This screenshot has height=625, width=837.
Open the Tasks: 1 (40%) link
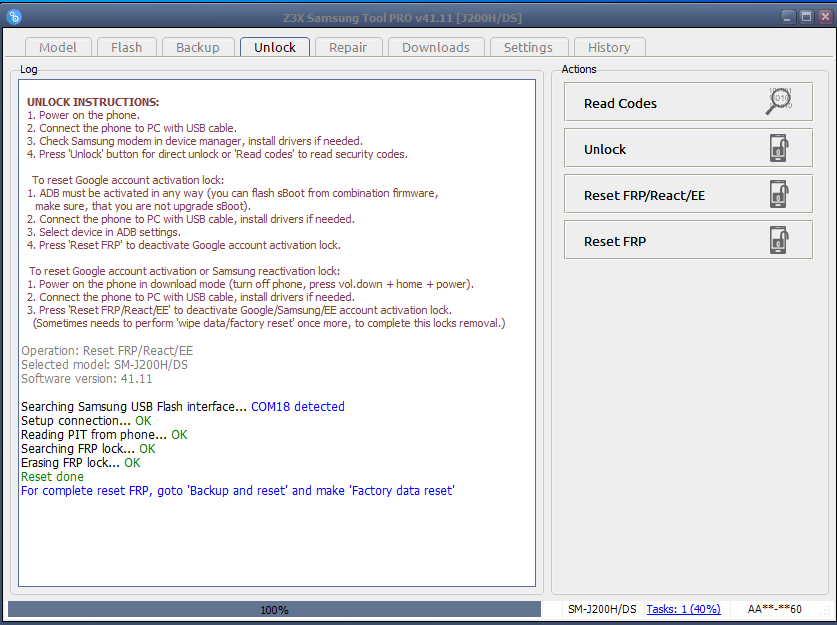pyautogui.click(x=683, y=609)
